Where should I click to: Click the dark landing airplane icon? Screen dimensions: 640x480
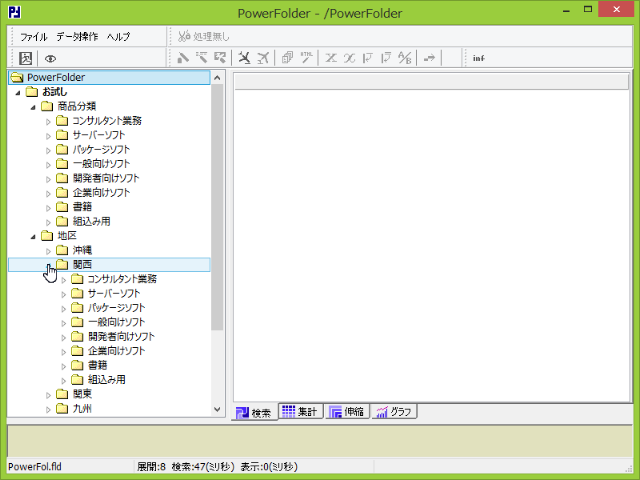tap(244, 58)
